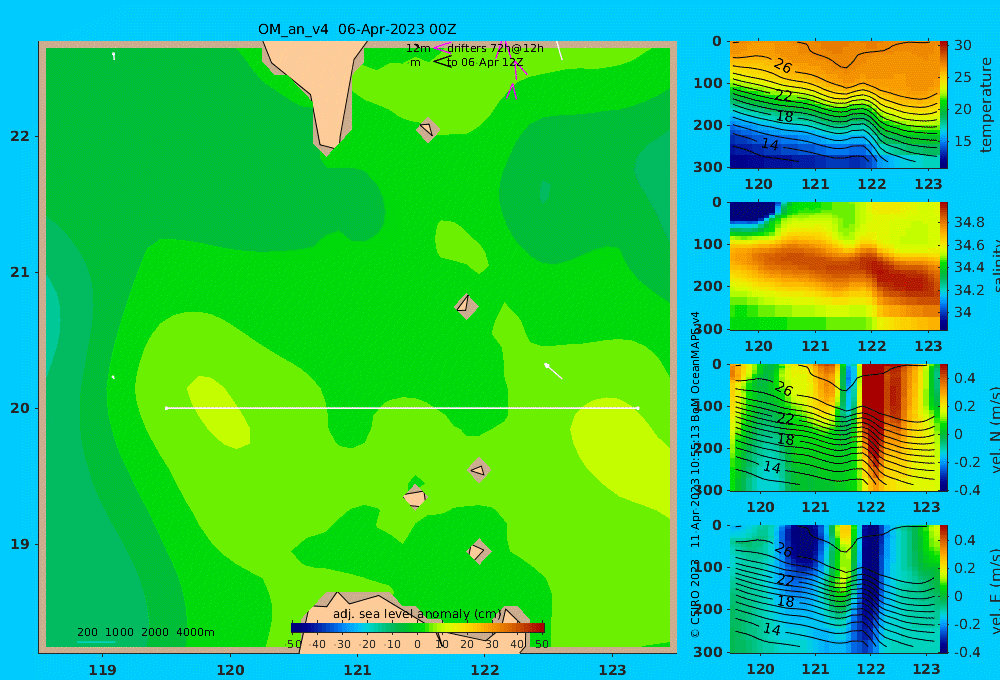Click the 'vel. E (m/s)' axis label
The width and height of the screenshot is (1000, 680).
click(x=993, y=591)
